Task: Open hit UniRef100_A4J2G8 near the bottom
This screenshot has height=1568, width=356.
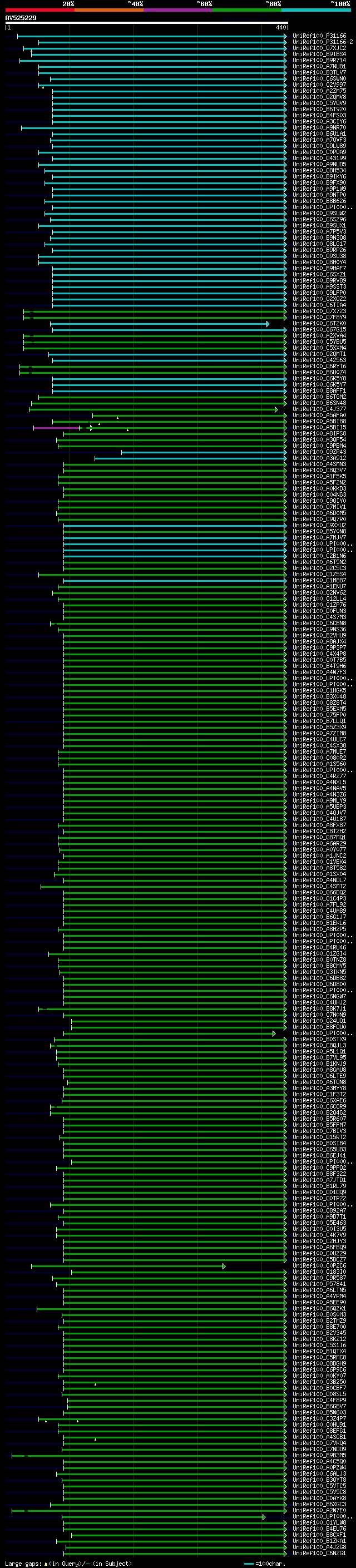Action: point(319,1547)
